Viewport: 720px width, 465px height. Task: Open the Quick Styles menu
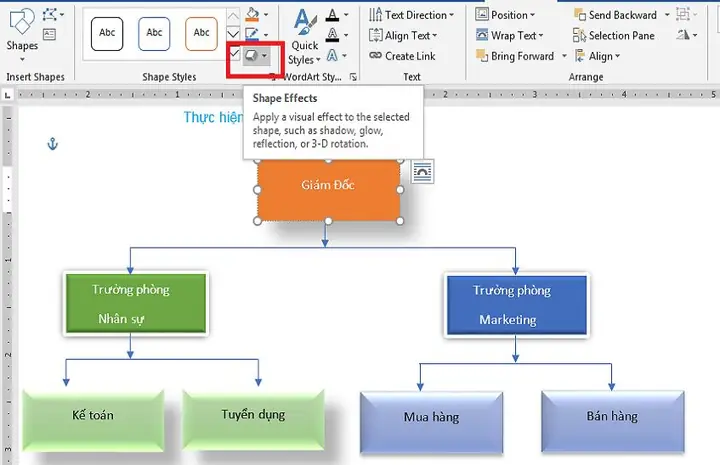304,37
